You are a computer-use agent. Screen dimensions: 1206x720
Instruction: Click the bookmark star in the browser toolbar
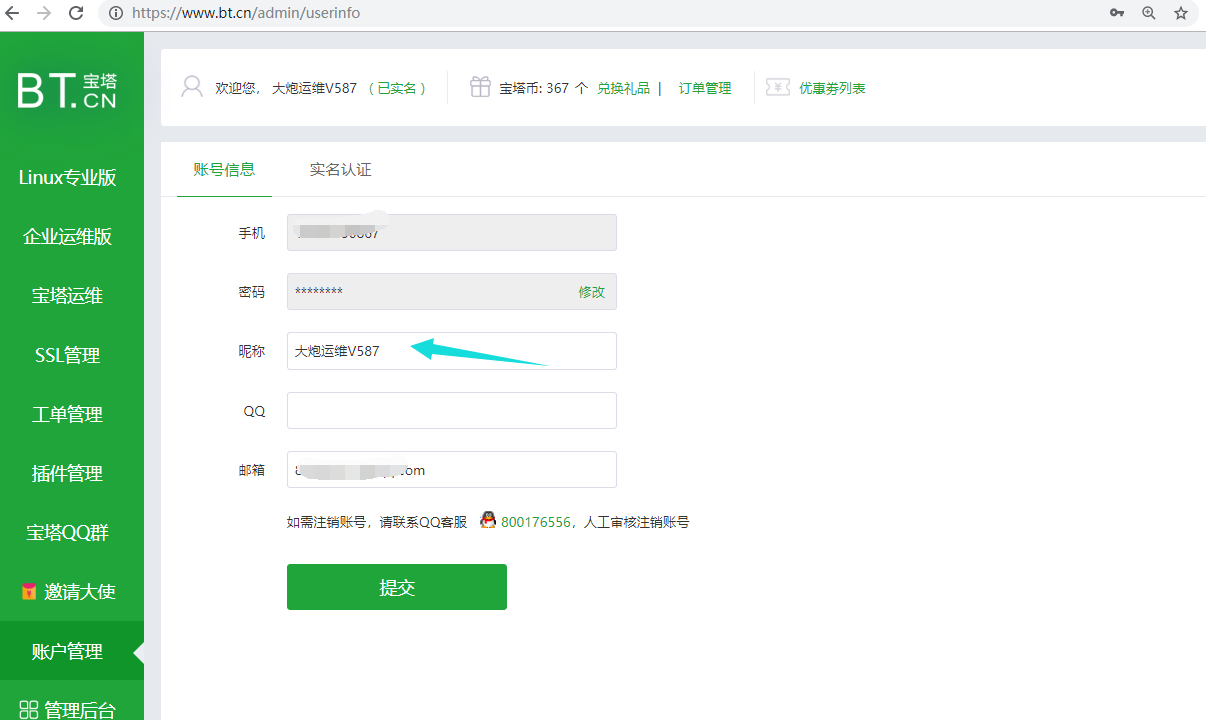pos(1180,13)
